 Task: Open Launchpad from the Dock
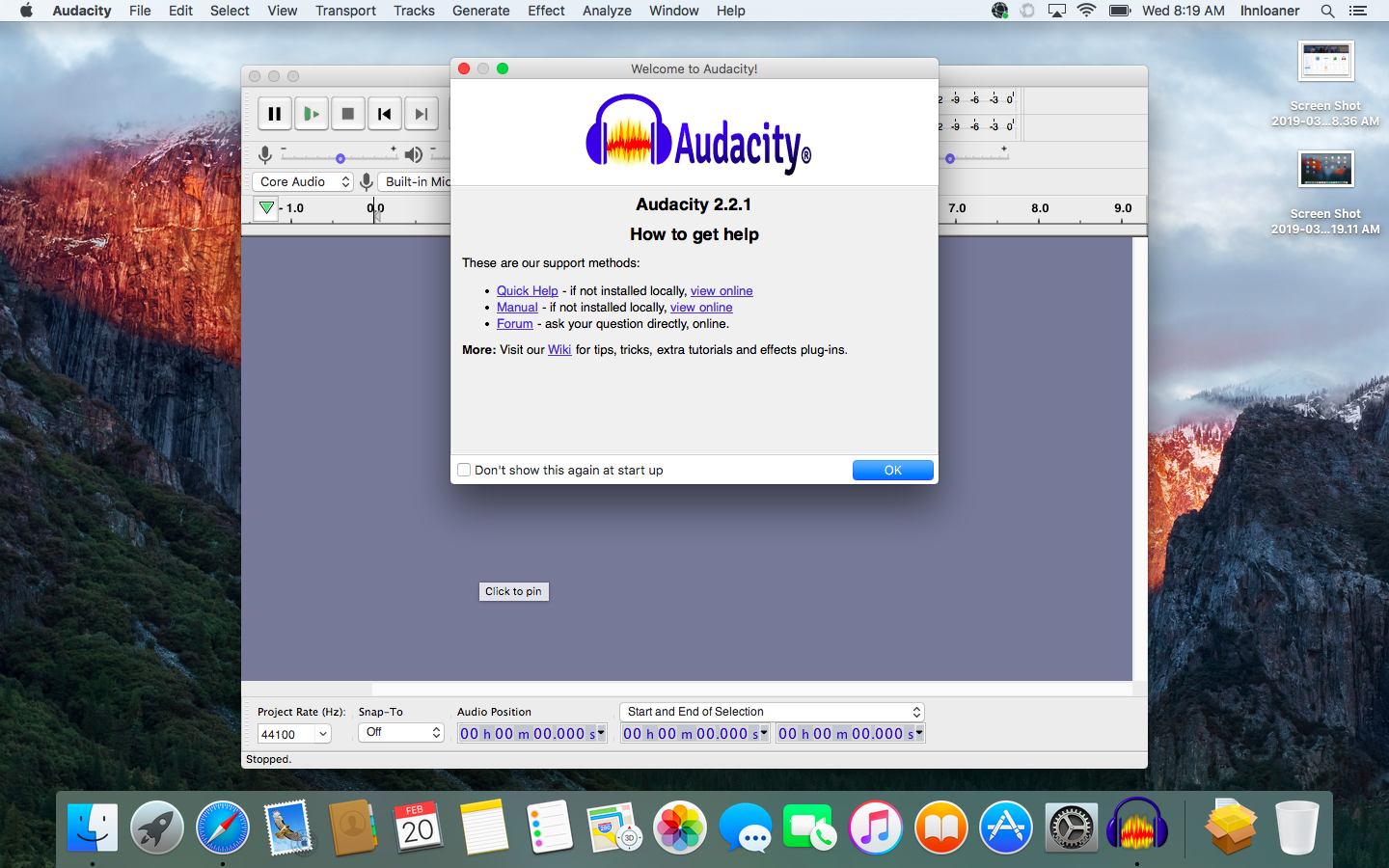click(157, 827)
